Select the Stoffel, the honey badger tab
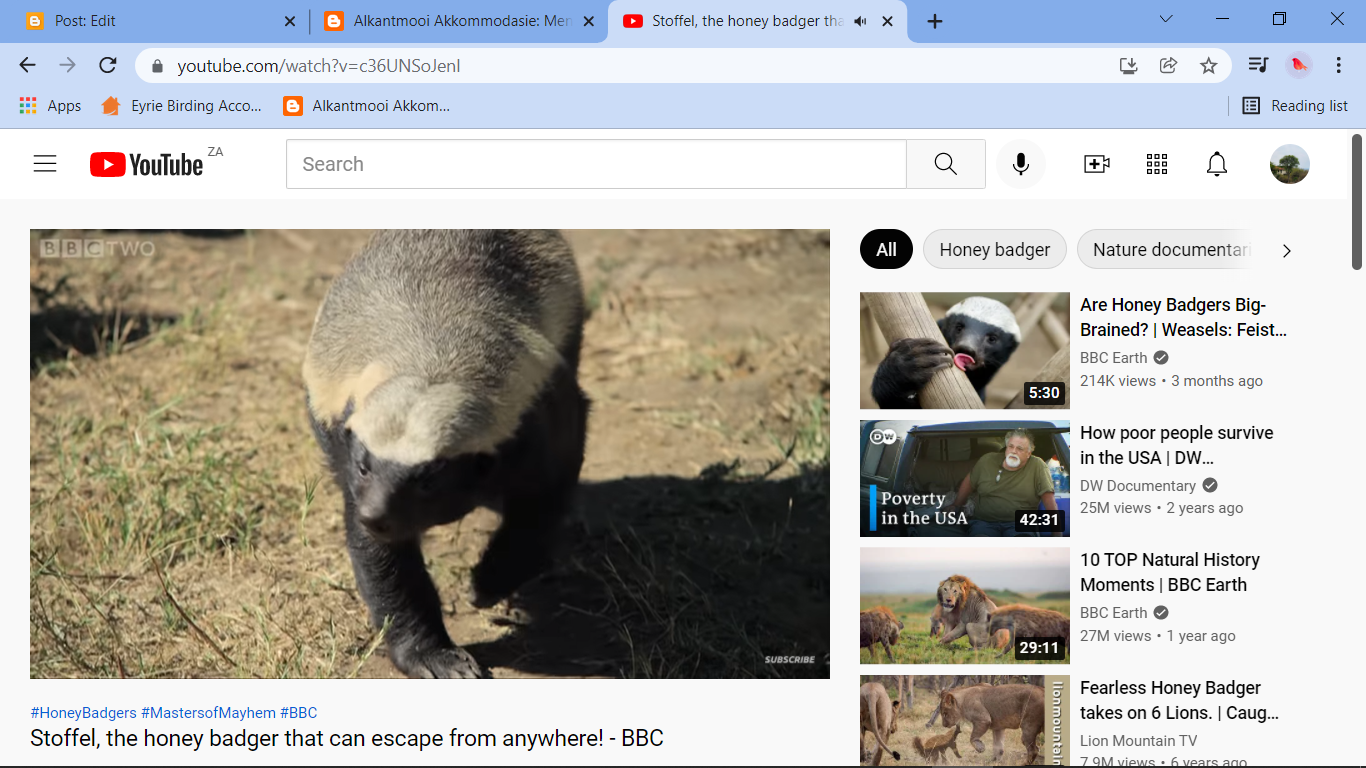 [x=758, y=21]
